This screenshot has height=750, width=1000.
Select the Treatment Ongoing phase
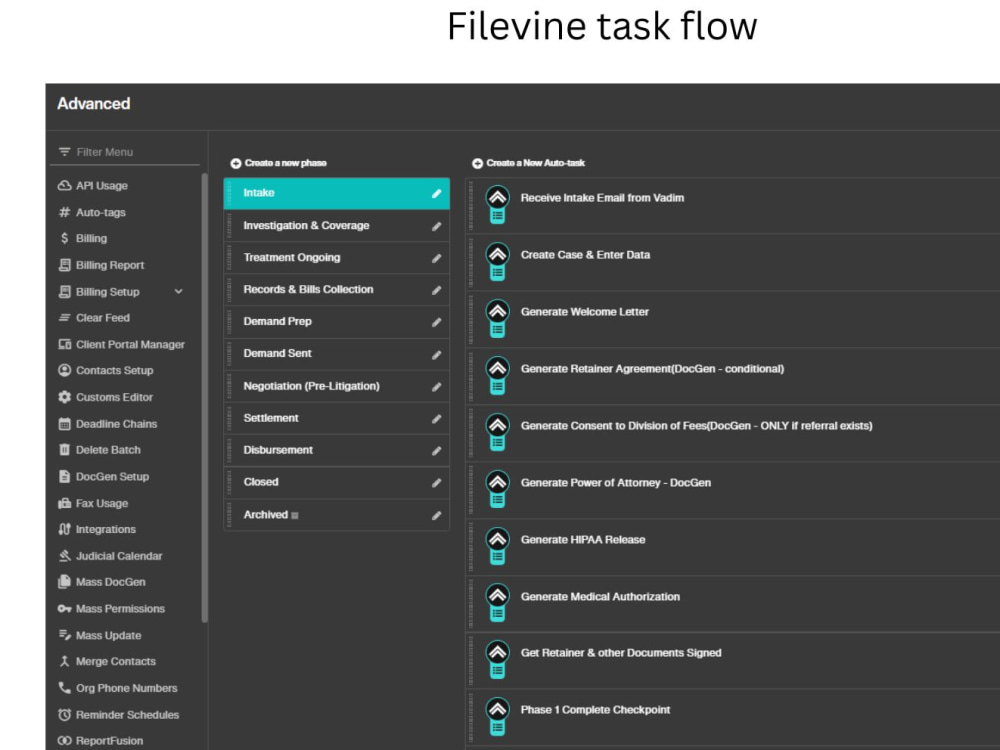(337, 258)
